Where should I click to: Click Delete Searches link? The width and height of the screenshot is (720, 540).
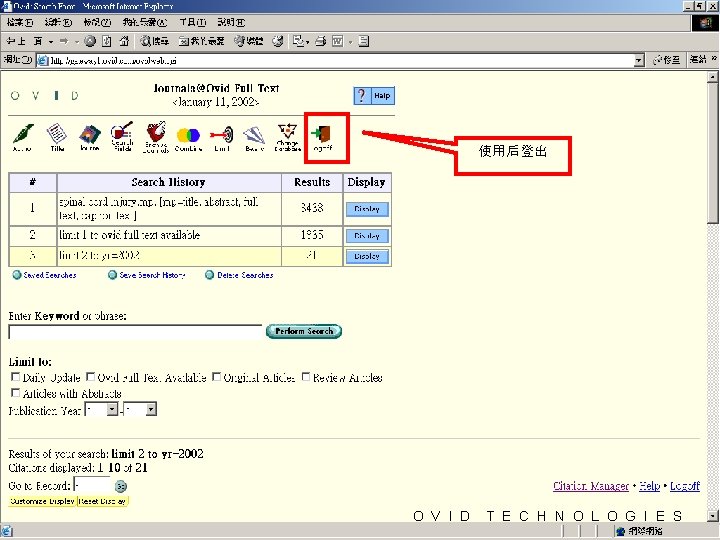[245, 275]
